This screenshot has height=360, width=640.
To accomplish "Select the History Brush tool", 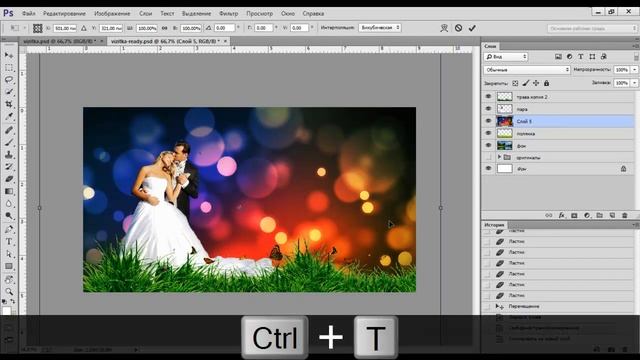I will coord(9,167).
